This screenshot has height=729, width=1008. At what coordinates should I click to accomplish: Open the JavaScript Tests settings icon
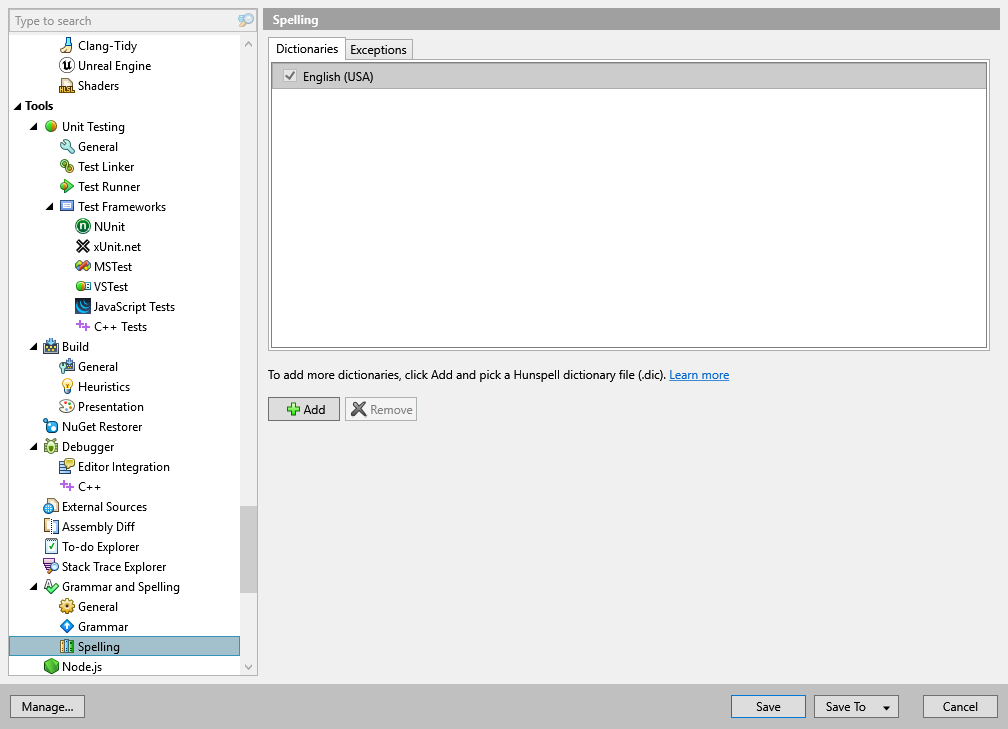click(x=81, y=306)
